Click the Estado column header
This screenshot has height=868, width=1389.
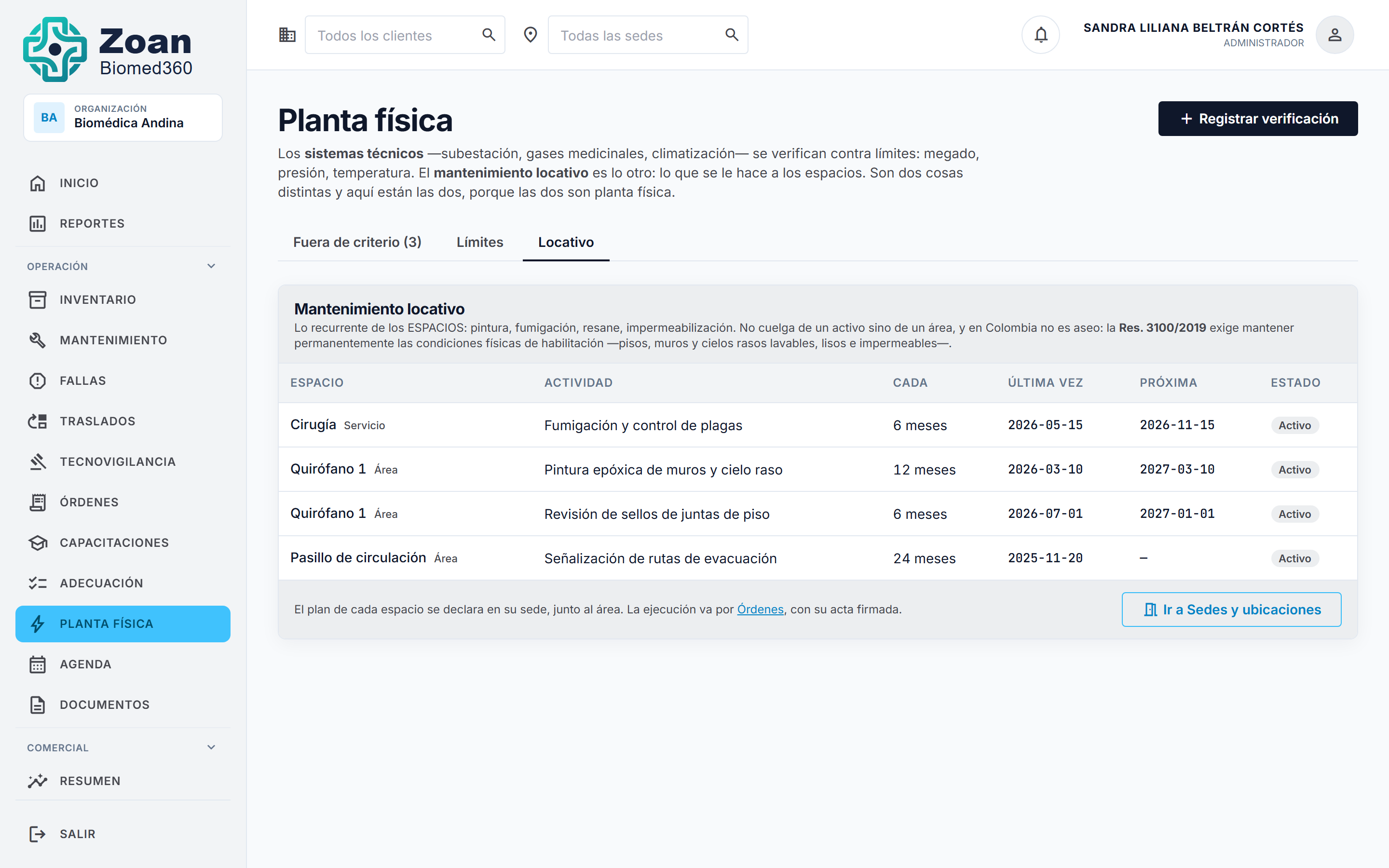tap(1295, 383)
